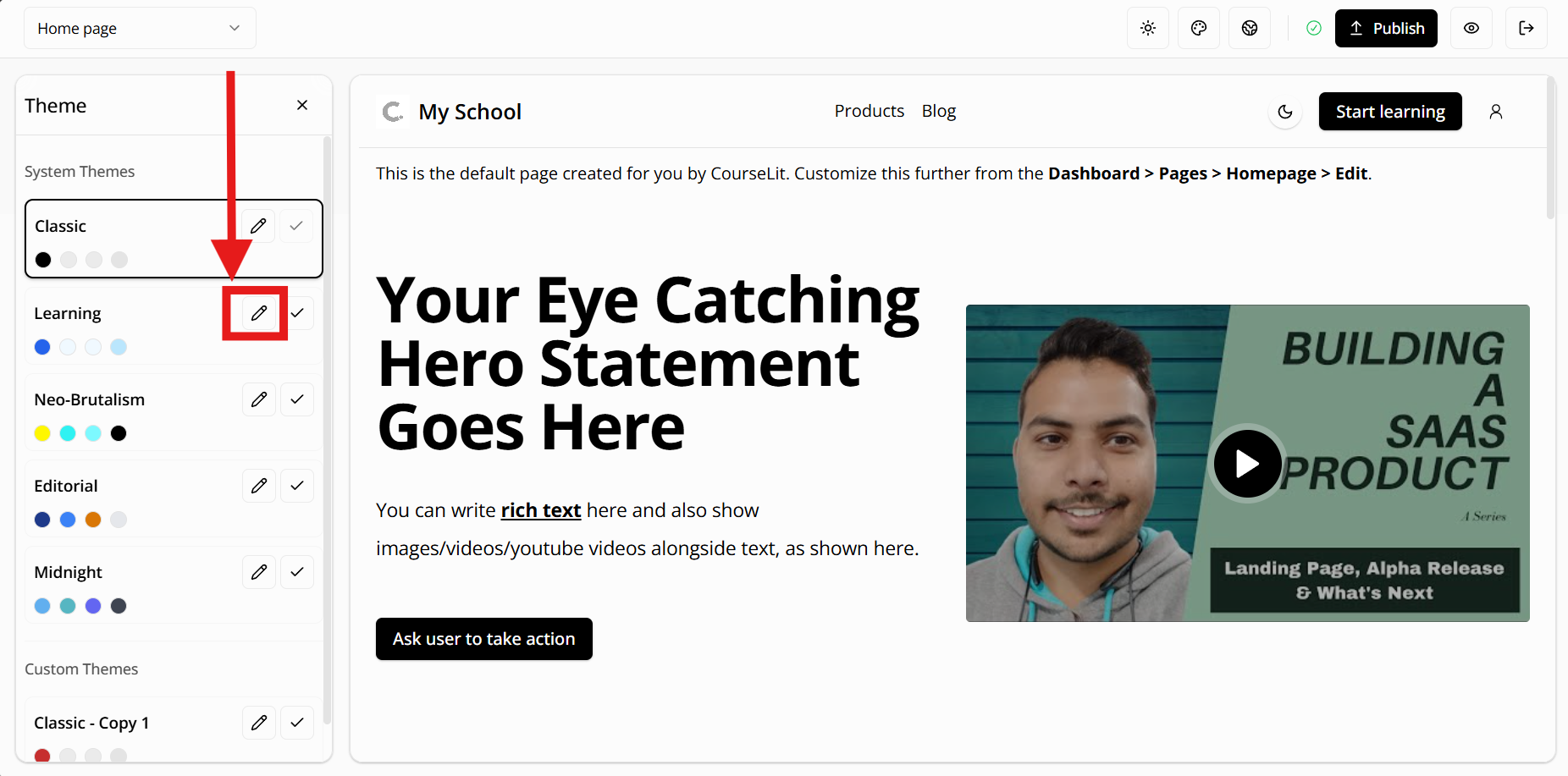
Task: Click the user profile icon in site header
Action: (1495, 112)
